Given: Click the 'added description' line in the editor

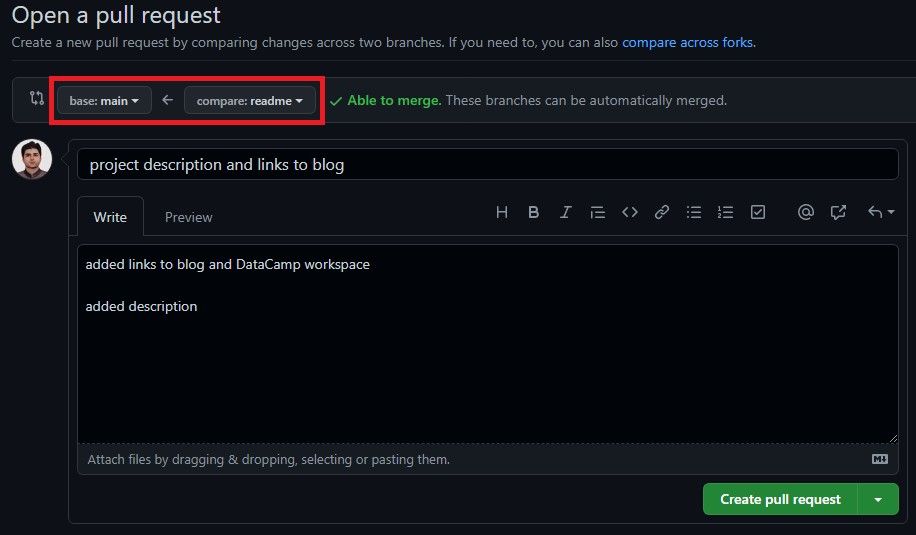Looking at the screenshot, I should tap(141, 306).
